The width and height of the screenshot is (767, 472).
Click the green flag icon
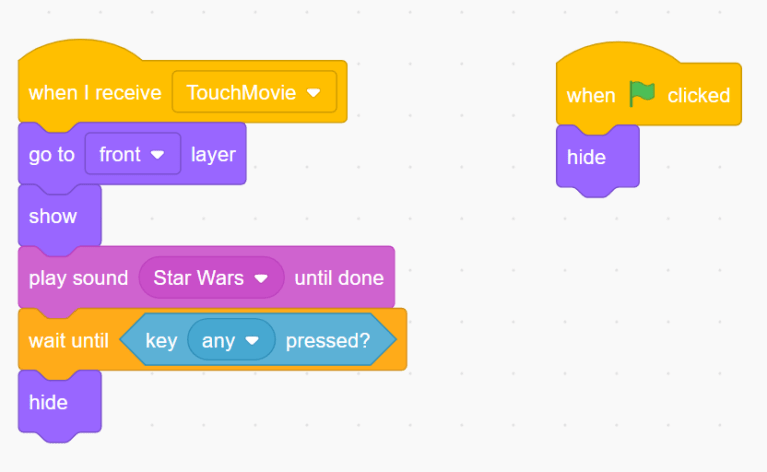point(642,94)
